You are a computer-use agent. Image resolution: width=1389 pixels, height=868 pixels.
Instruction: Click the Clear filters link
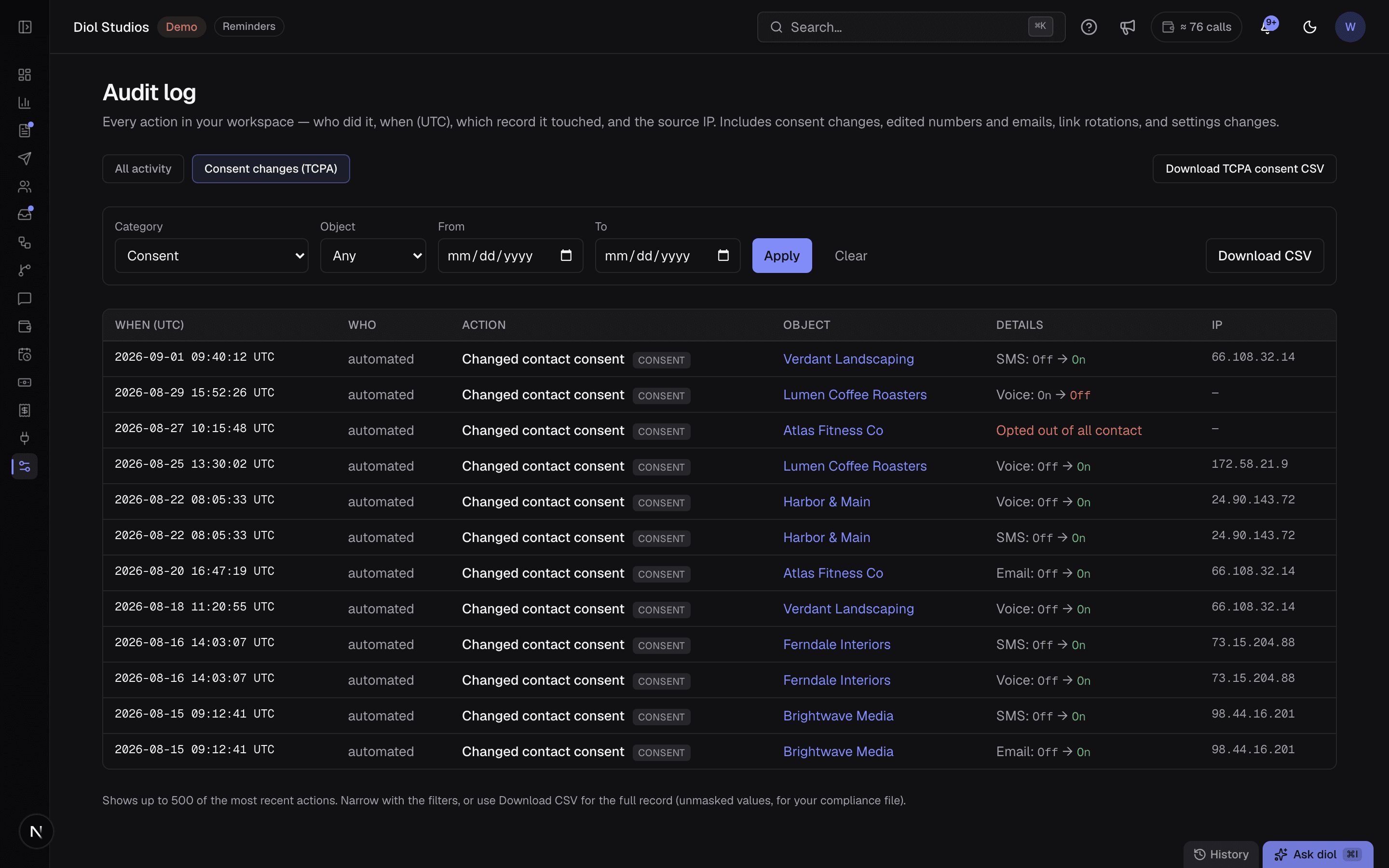tap(851, 256)
